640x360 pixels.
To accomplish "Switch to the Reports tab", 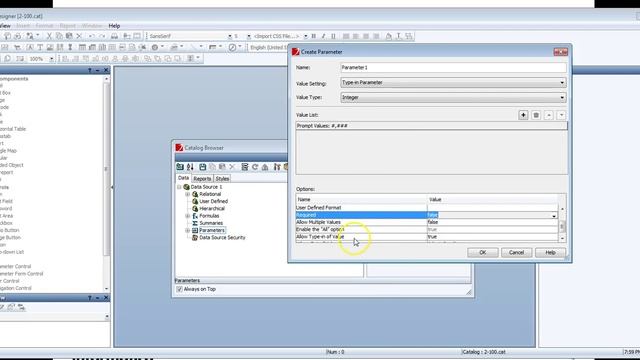I will point(202,179).
